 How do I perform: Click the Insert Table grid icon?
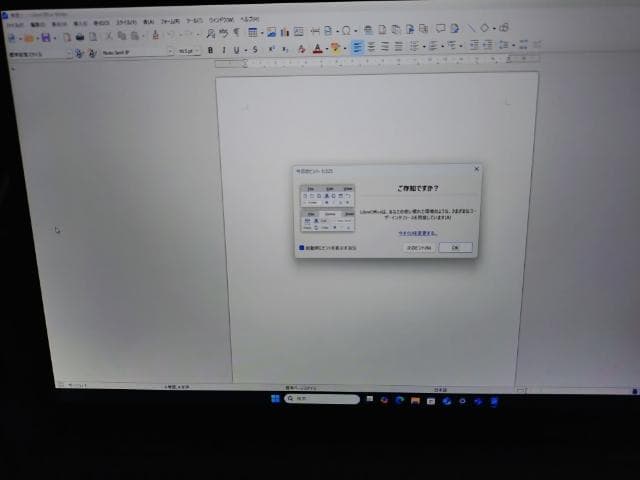pyautogui.click(x=253, y=32)
